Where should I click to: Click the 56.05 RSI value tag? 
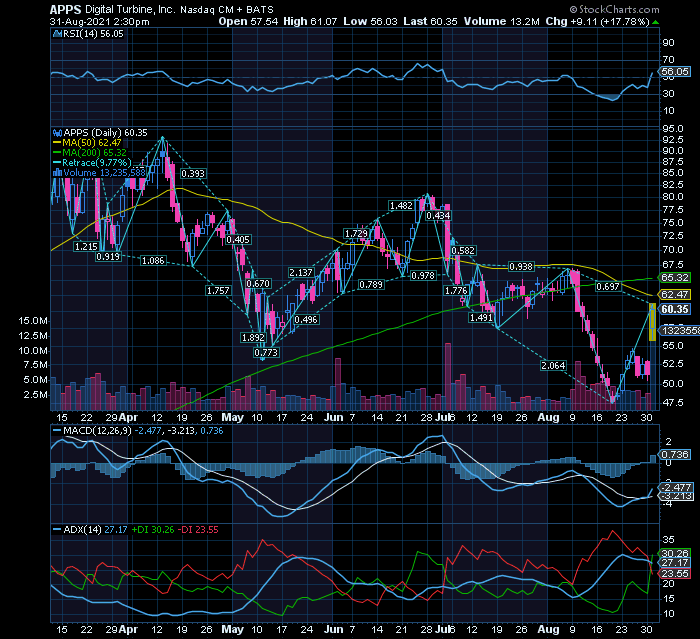coord(675,72)
